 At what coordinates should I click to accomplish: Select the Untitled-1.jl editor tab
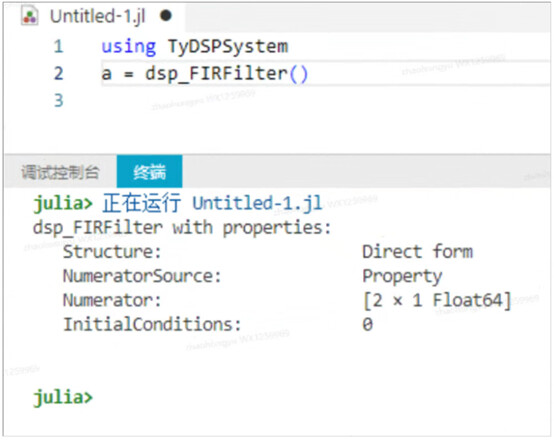[x=95, y=16]
